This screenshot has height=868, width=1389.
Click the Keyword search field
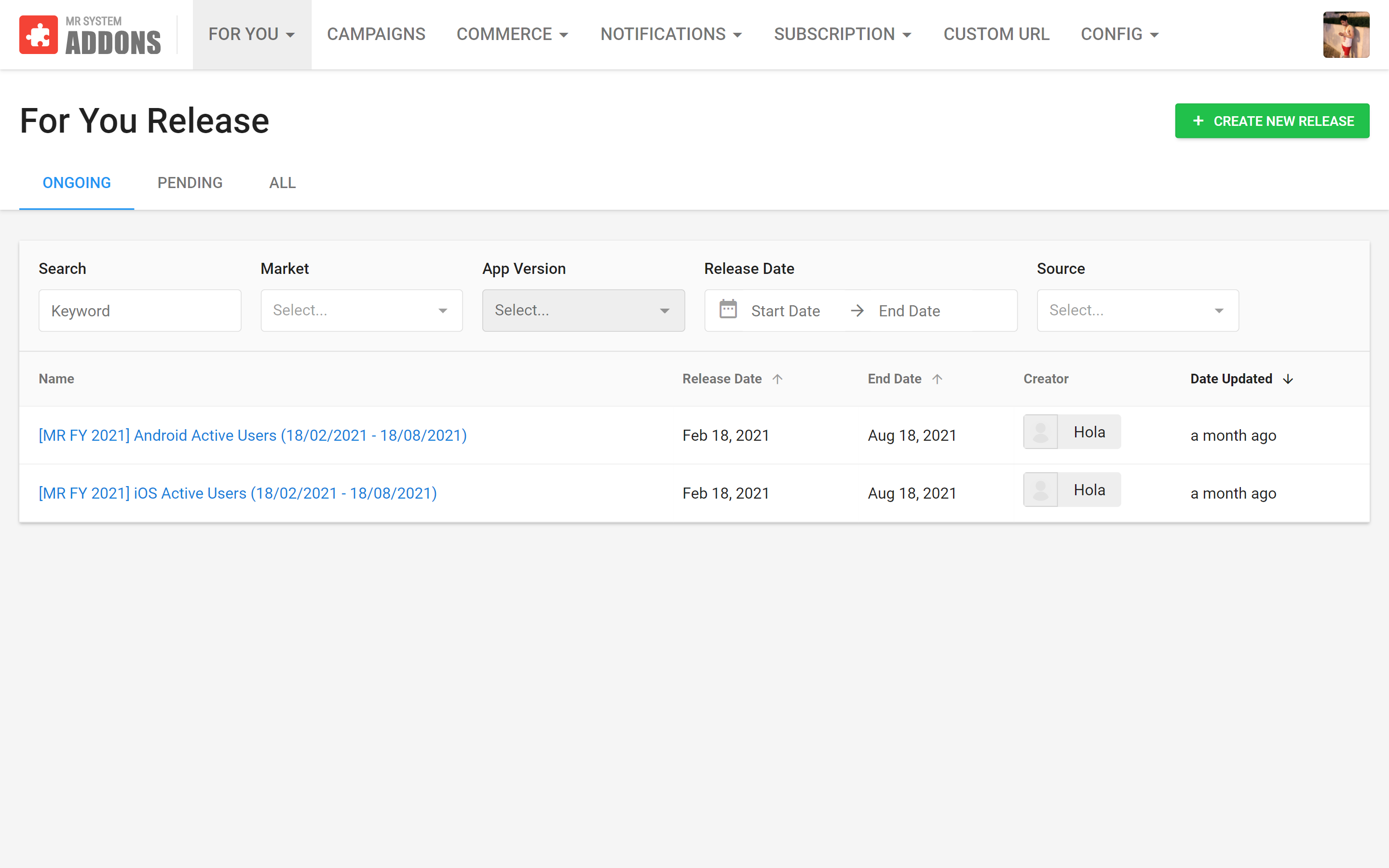pos(139,311)
